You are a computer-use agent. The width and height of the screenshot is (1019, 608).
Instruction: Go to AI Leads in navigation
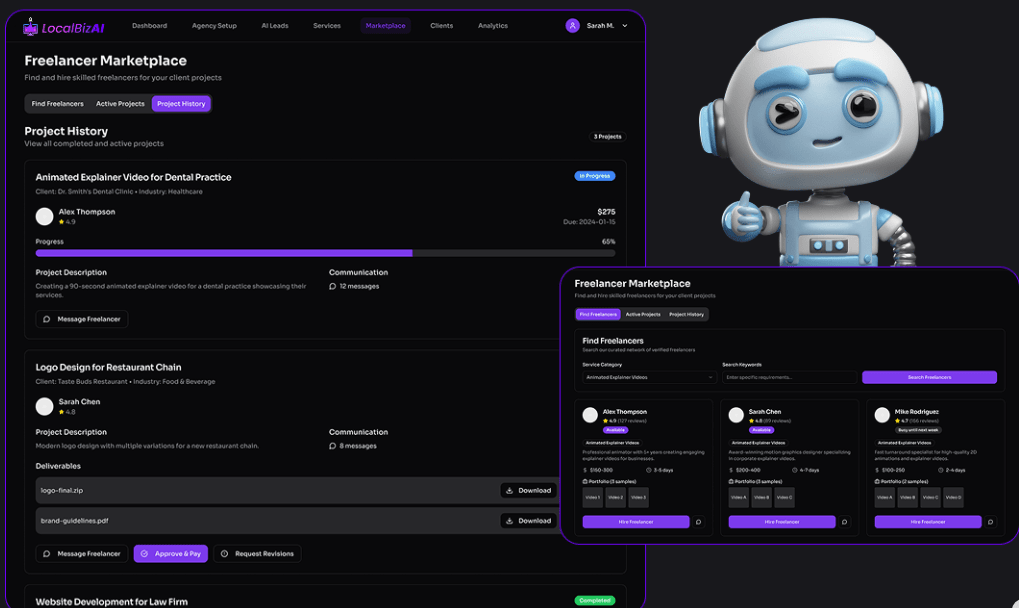[x=275, y=26]
